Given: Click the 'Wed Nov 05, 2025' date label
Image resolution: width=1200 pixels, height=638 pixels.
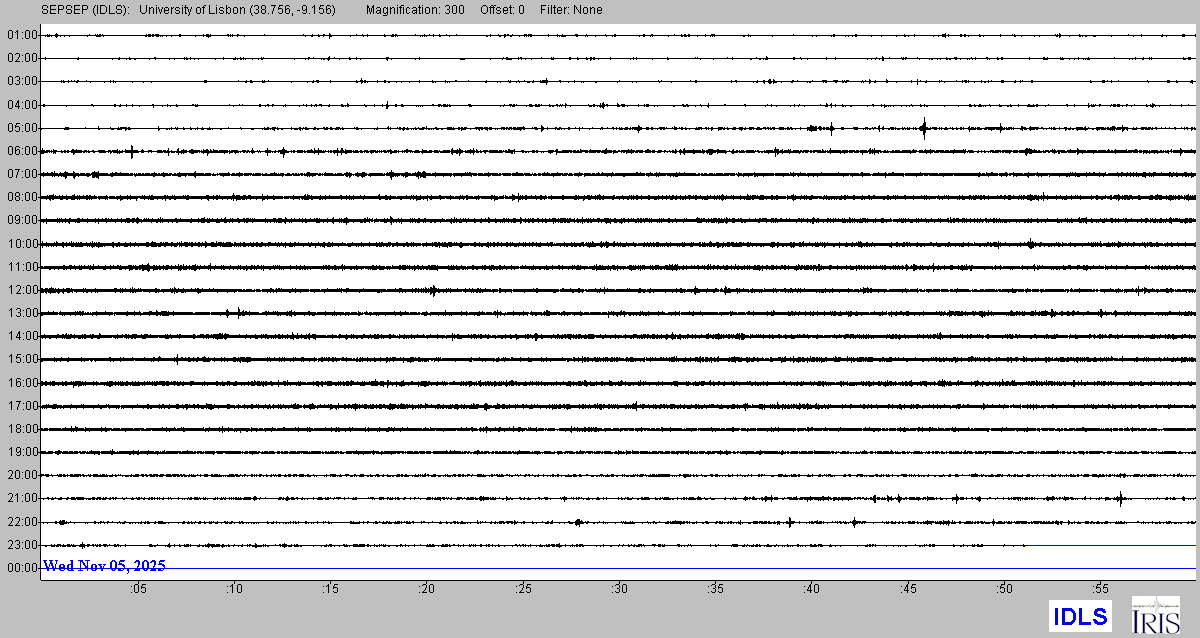Looking at the screenshot, I should (104, 566).
